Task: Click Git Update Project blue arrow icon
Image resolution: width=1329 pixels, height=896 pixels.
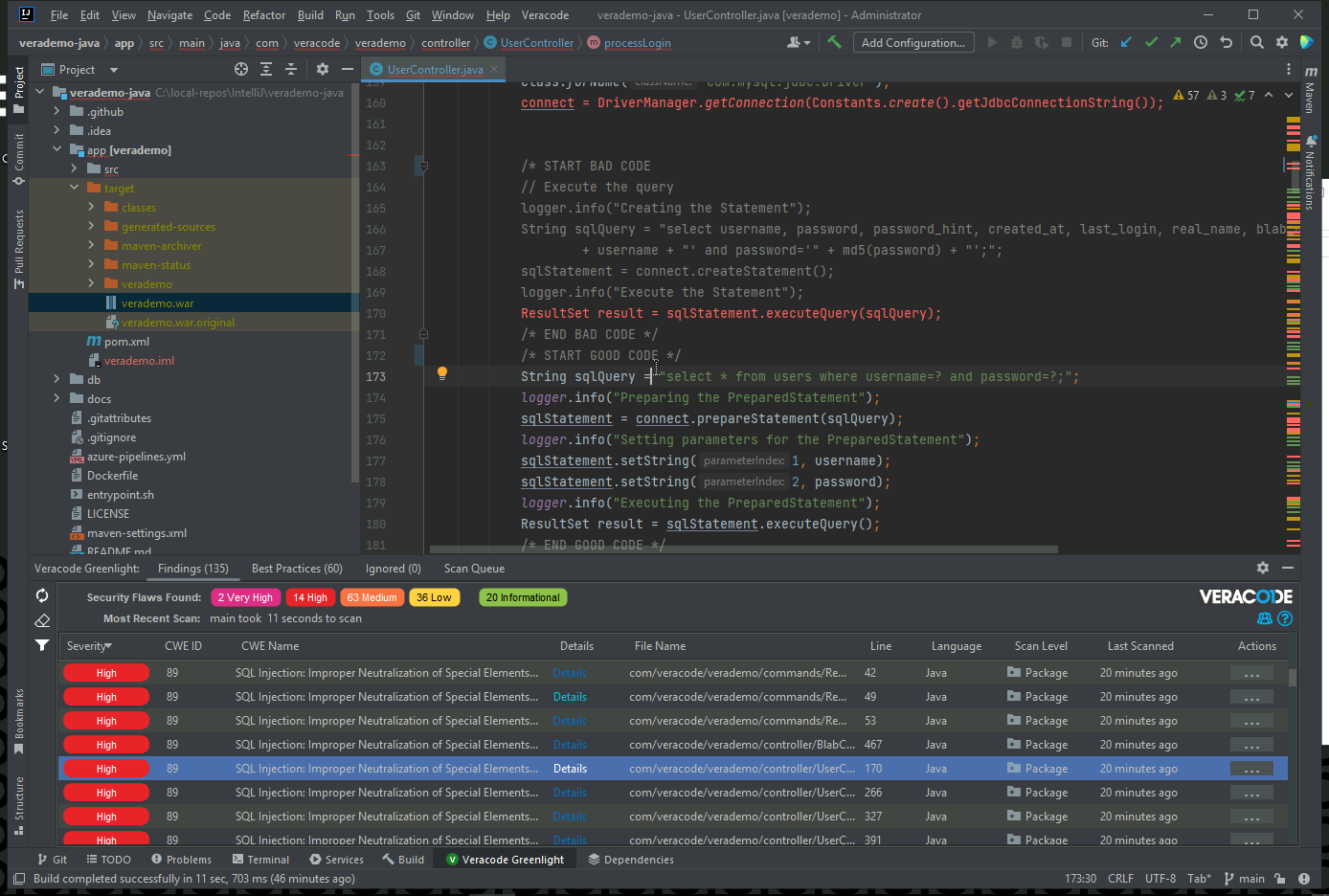Action: (1126, 42)
